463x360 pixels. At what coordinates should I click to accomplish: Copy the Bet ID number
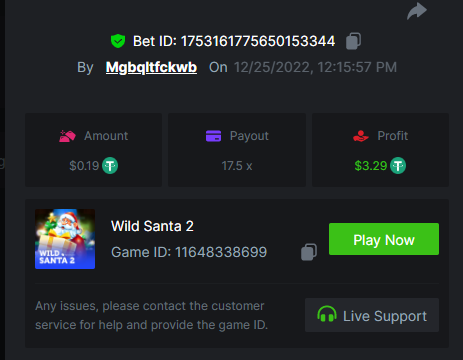(353, 41)
